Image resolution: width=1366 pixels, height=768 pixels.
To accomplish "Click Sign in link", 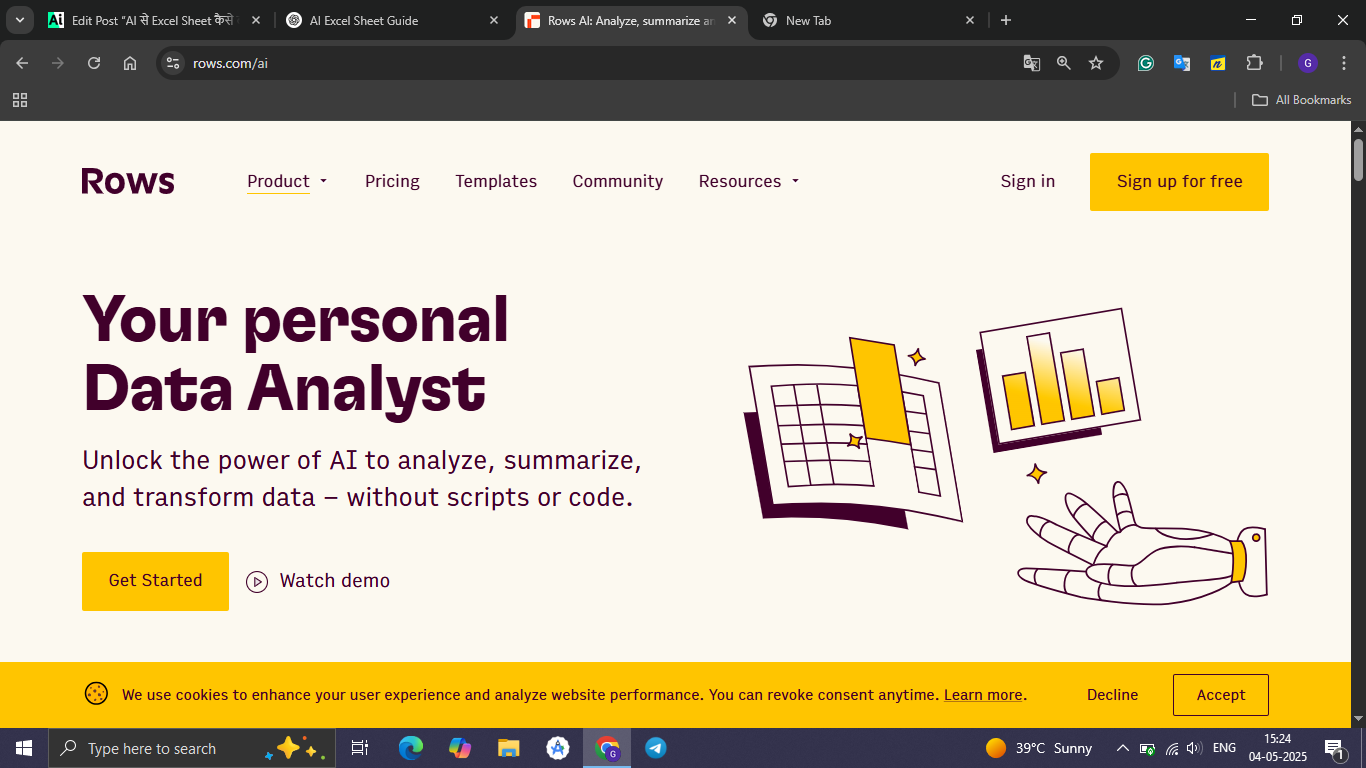I will [1028, 181].
